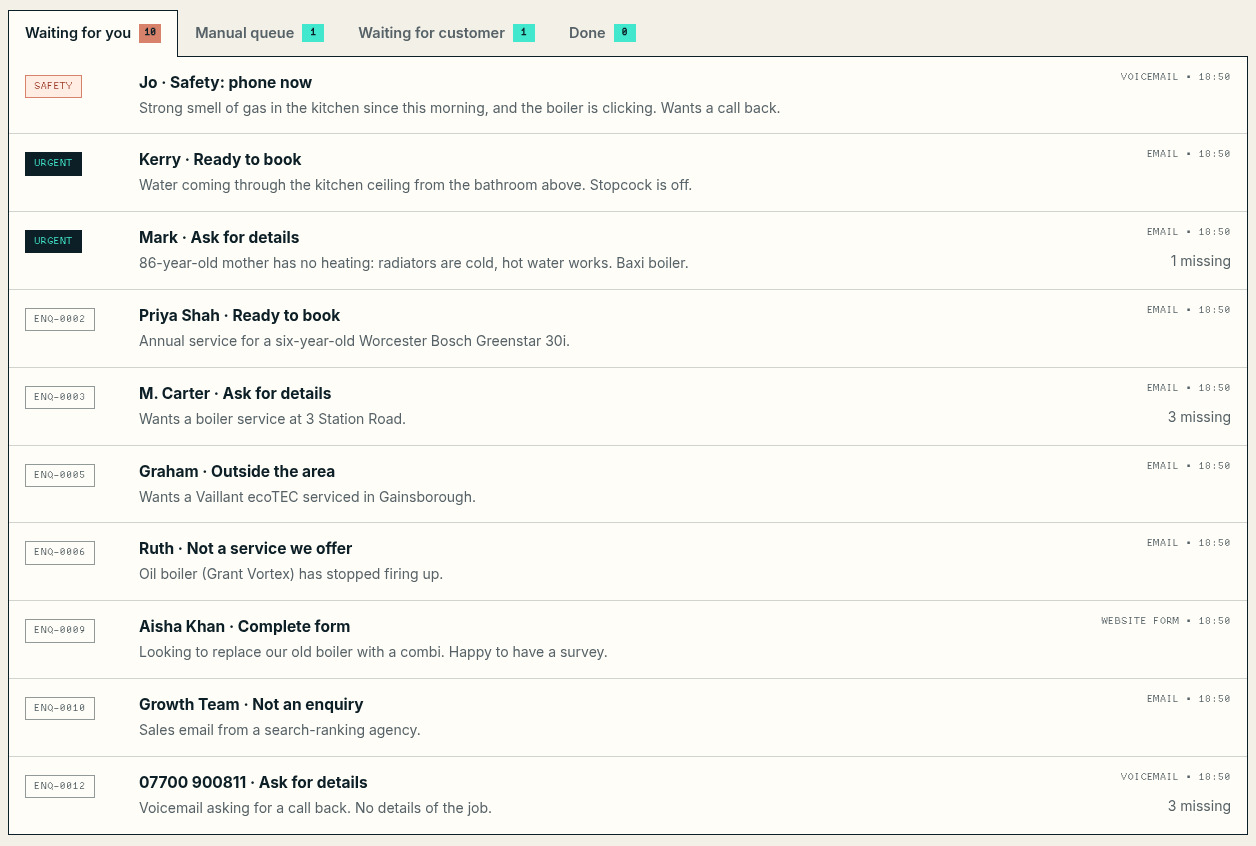This screenshot has width=1256, height=846.
Task: Click '07700 900811 · Ask for details' title
Action: [253, 782]
